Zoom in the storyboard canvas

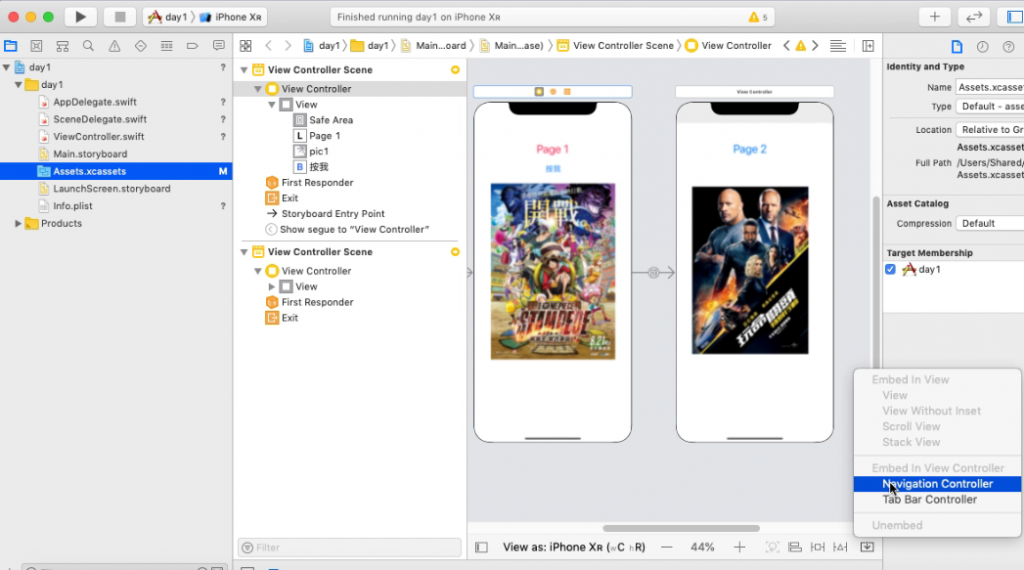pos(739,547)
